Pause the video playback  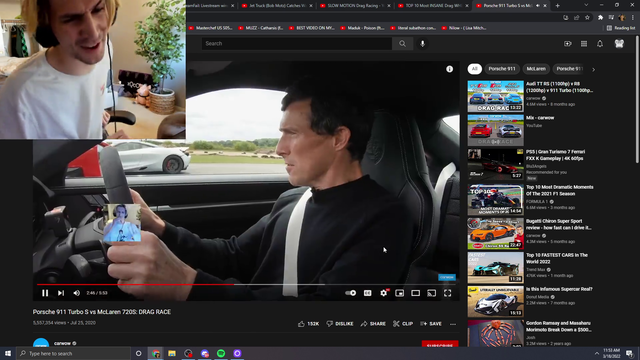(x=45, y=293)
